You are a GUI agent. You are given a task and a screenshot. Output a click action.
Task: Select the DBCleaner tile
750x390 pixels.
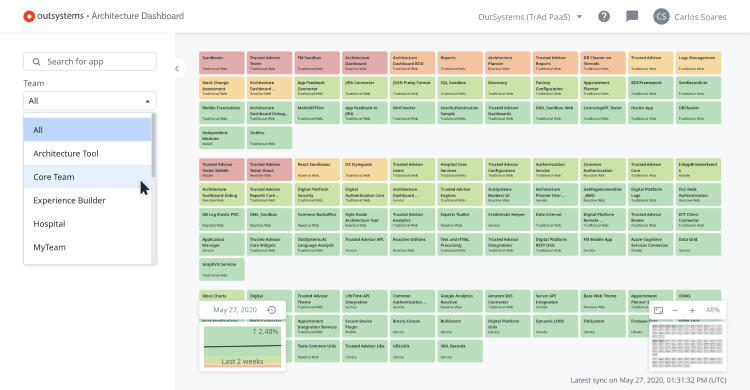[x=698, y=113]
